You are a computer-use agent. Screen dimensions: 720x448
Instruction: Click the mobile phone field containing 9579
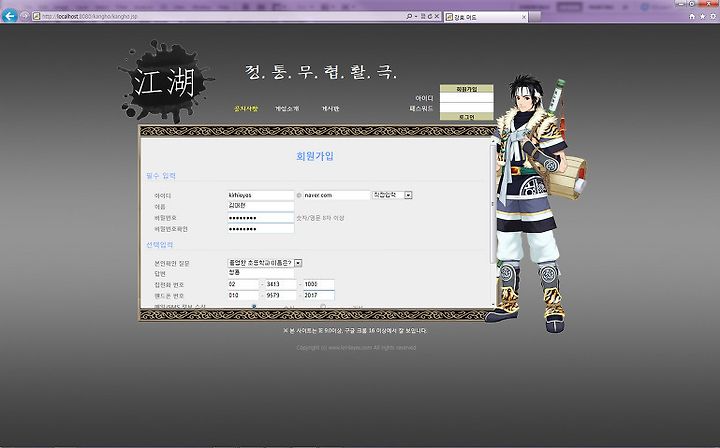(281, 295)
